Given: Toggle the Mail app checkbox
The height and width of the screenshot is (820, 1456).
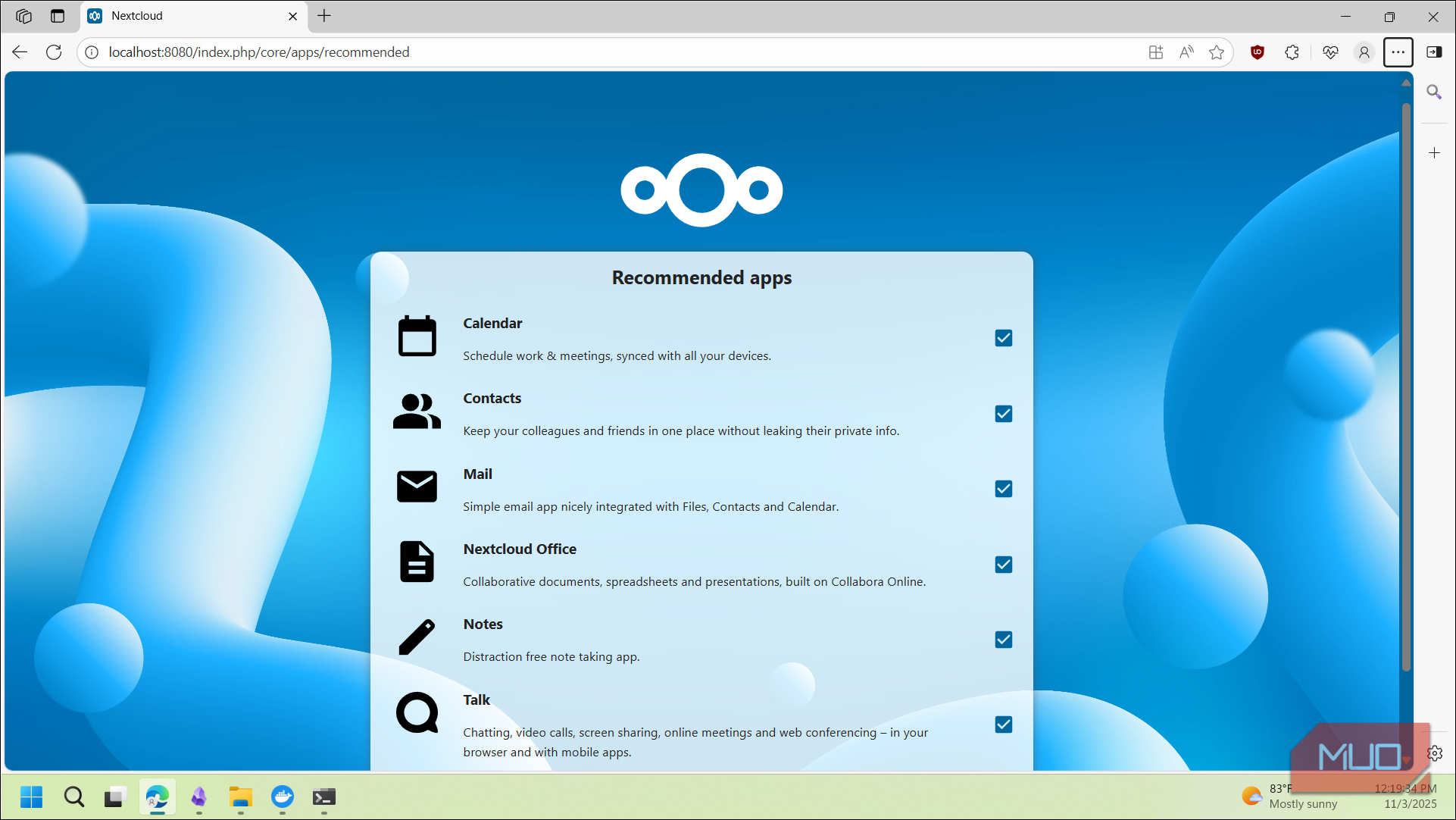Looking at the screenshot, I should 1003,489.
